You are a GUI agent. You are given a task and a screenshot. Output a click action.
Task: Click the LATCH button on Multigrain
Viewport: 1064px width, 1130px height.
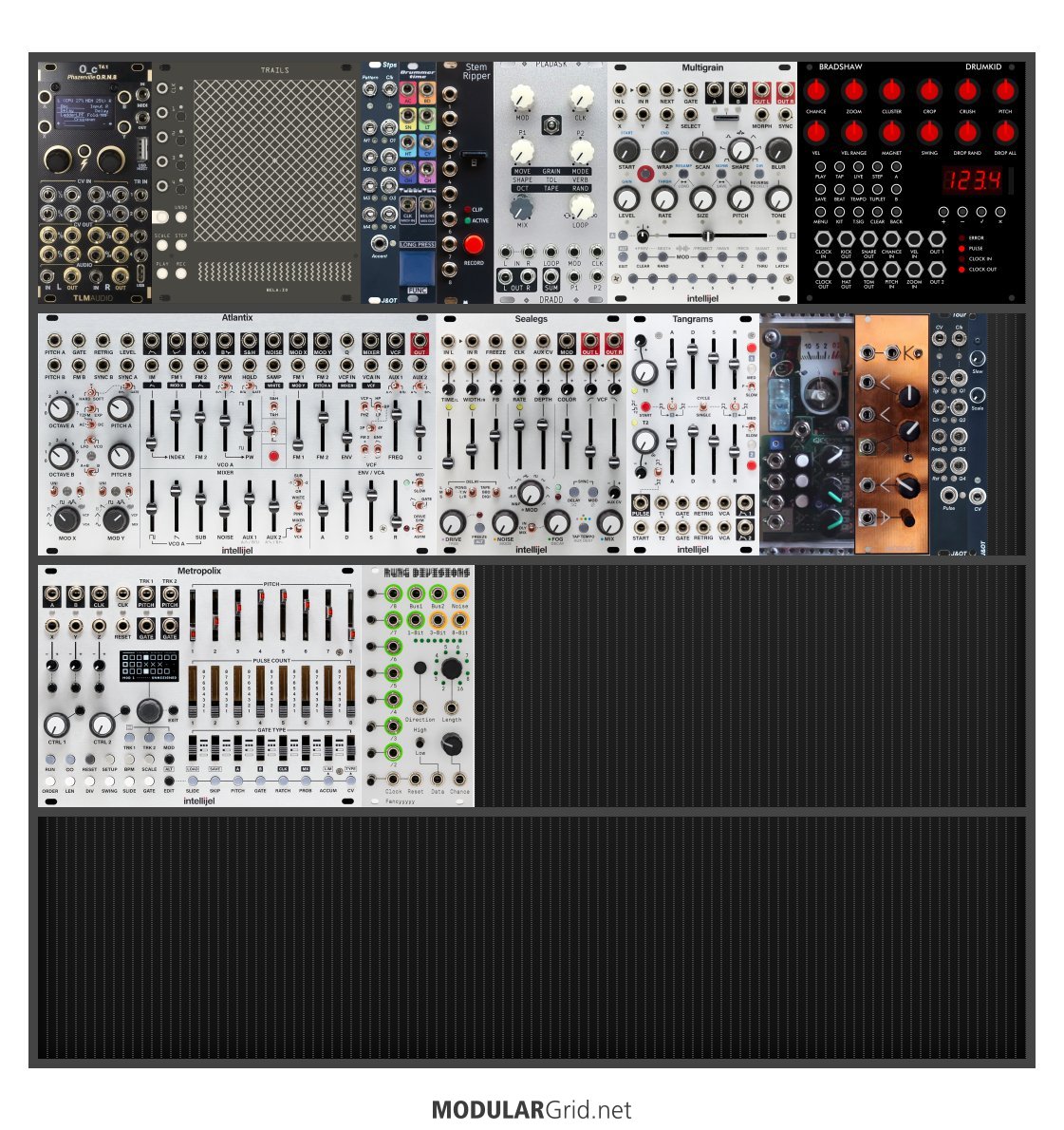click(781, 256)
